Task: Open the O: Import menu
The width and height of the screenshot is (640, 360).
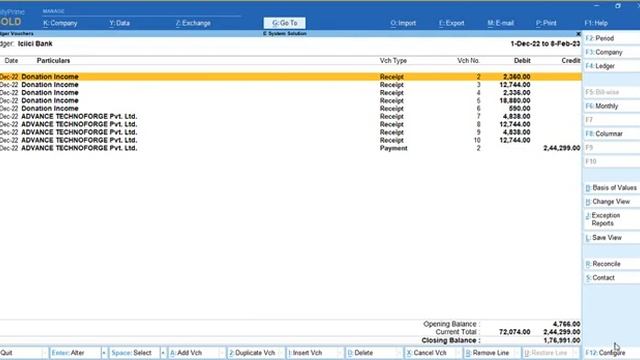Action: tap(403, 23)
